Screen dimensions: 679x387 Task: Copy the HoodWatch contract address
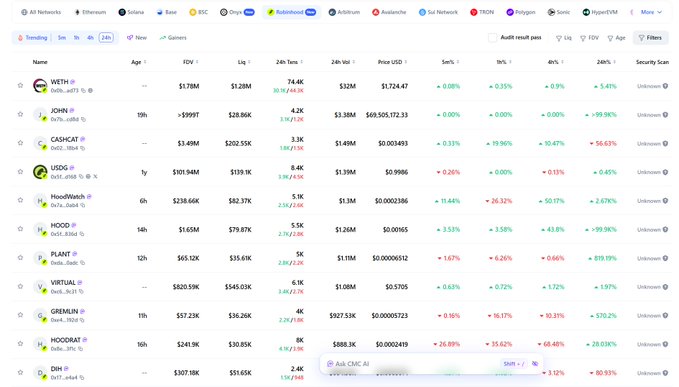click(x=83, y=205)
